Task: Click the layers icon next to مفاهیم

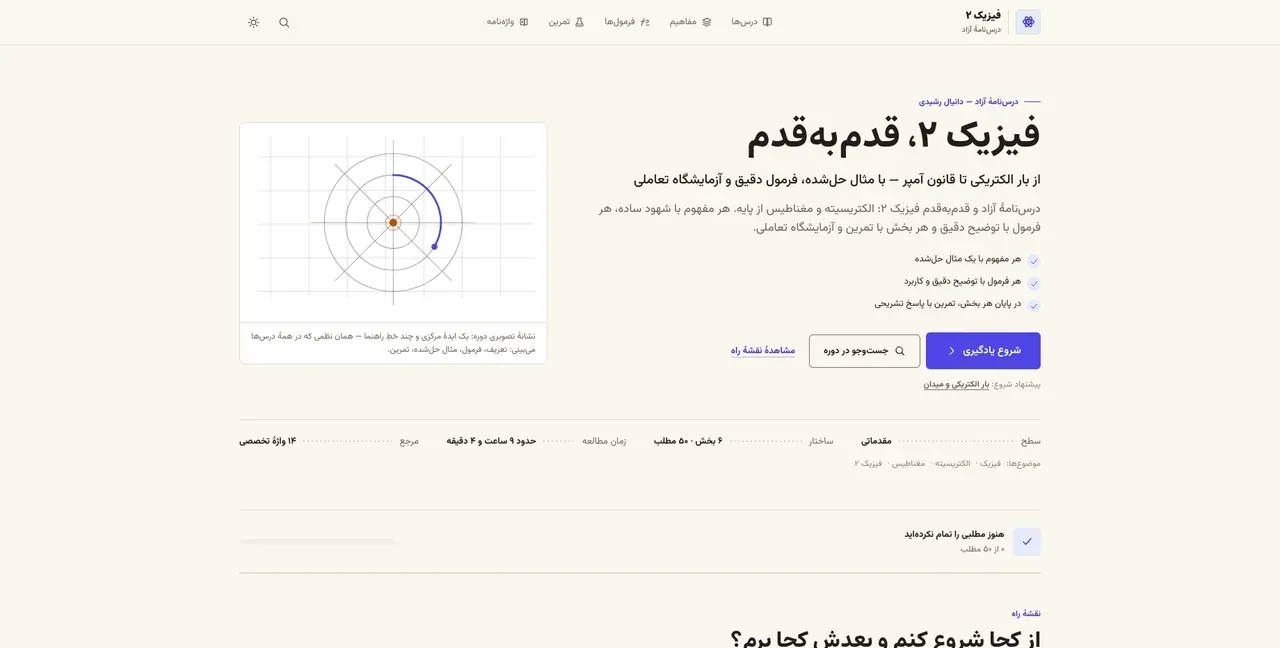Action: [x=706, y=22]
